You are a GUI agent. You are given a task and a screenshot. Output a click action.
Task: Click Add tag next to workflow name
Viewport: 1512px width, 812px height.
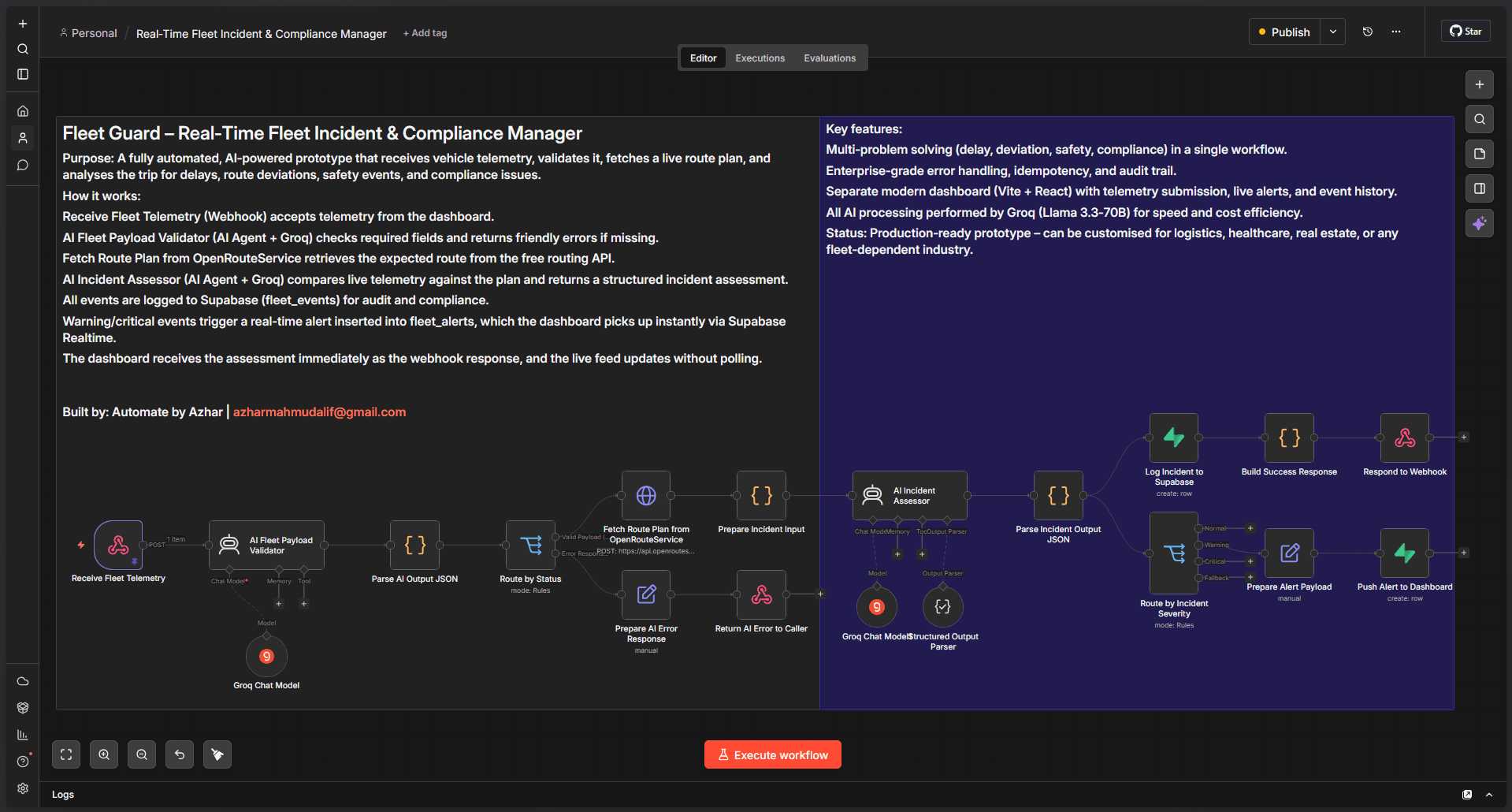tap(425, 33)
